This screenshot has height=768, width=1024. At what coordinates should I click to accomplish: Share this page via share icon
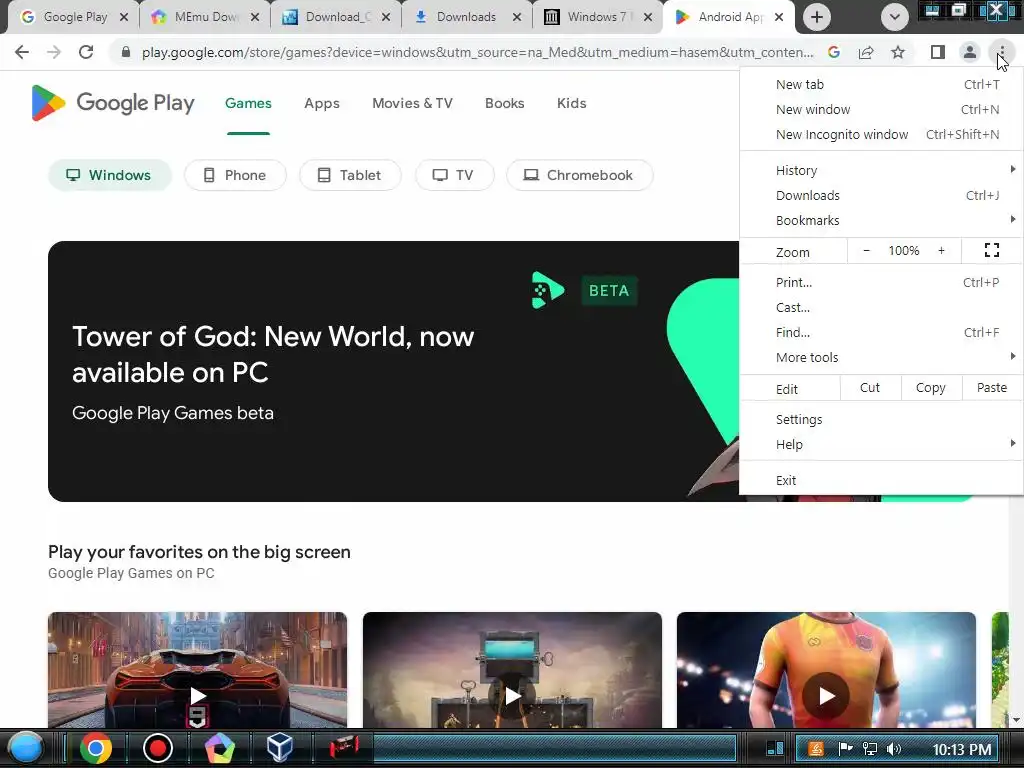click(x=866, y=52)
